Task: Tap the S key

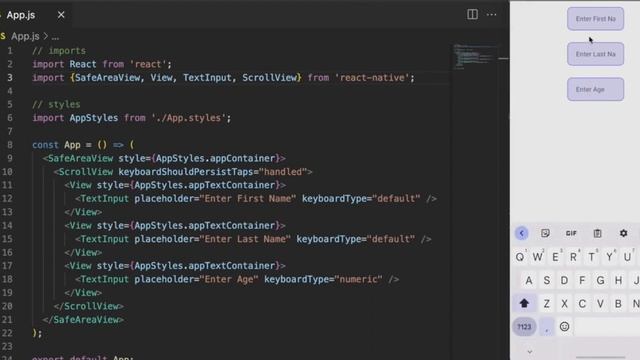Action: [547, 280]
